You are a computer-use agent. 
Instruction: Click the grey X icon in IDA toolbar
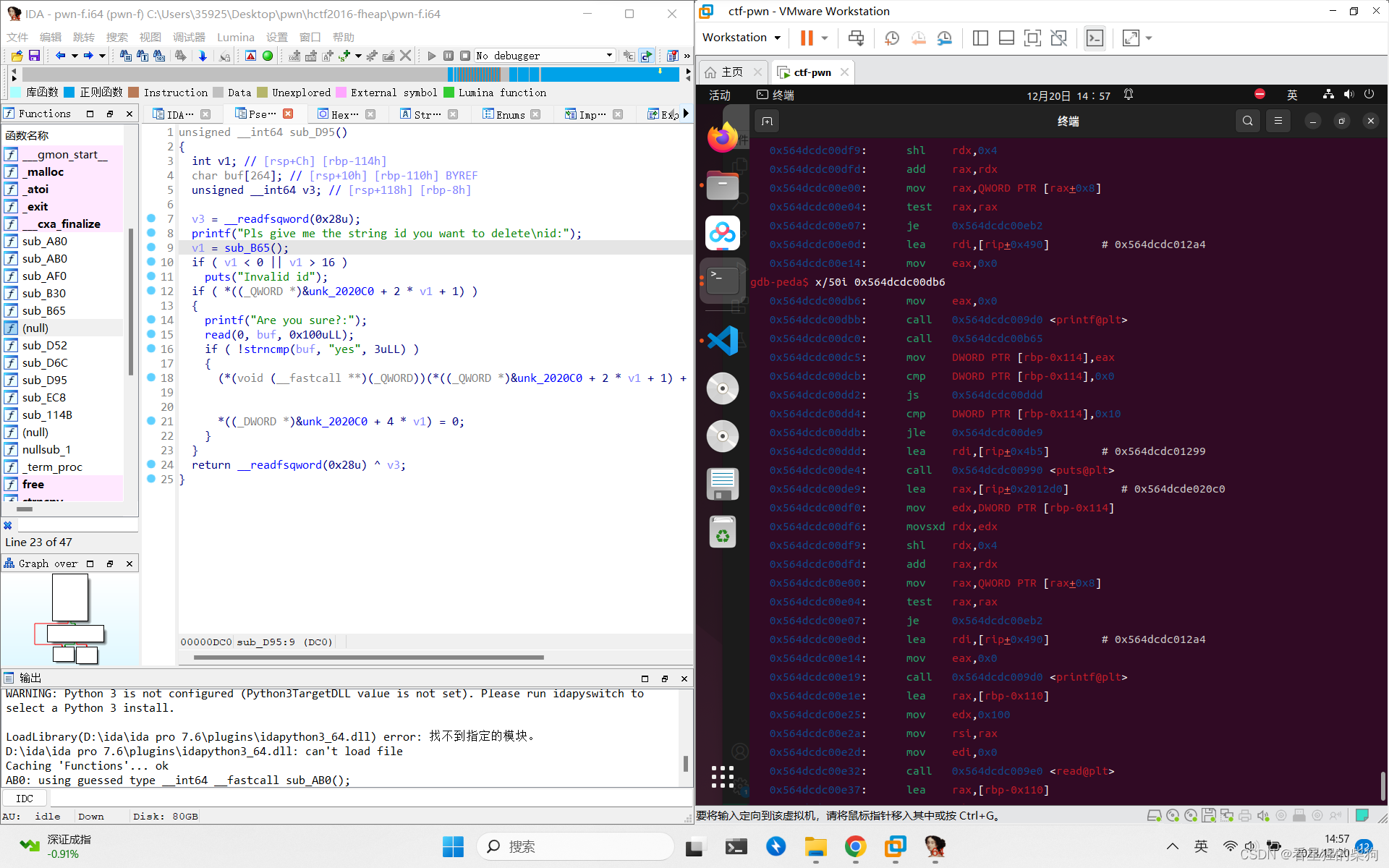pos(406,56)
